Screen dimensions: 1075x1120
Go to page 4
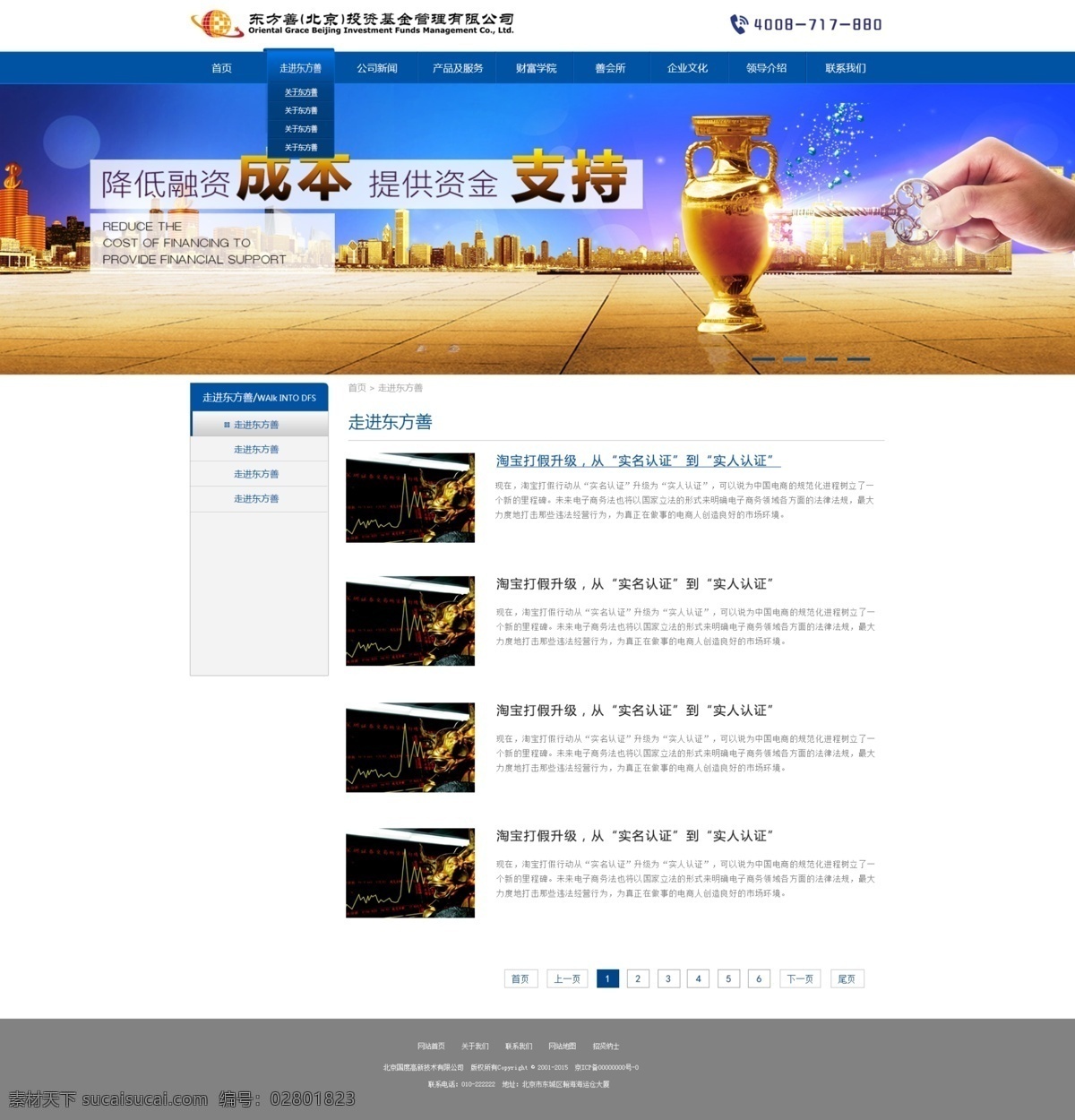click(699, 978)
